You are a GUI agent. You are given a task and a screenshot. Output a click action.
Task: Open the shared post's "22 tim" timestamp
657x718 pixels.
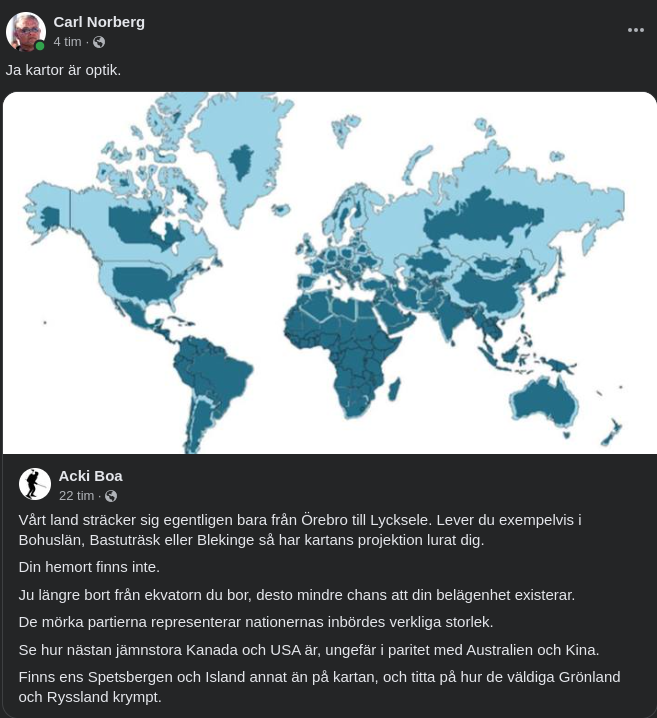coord(76,496)
